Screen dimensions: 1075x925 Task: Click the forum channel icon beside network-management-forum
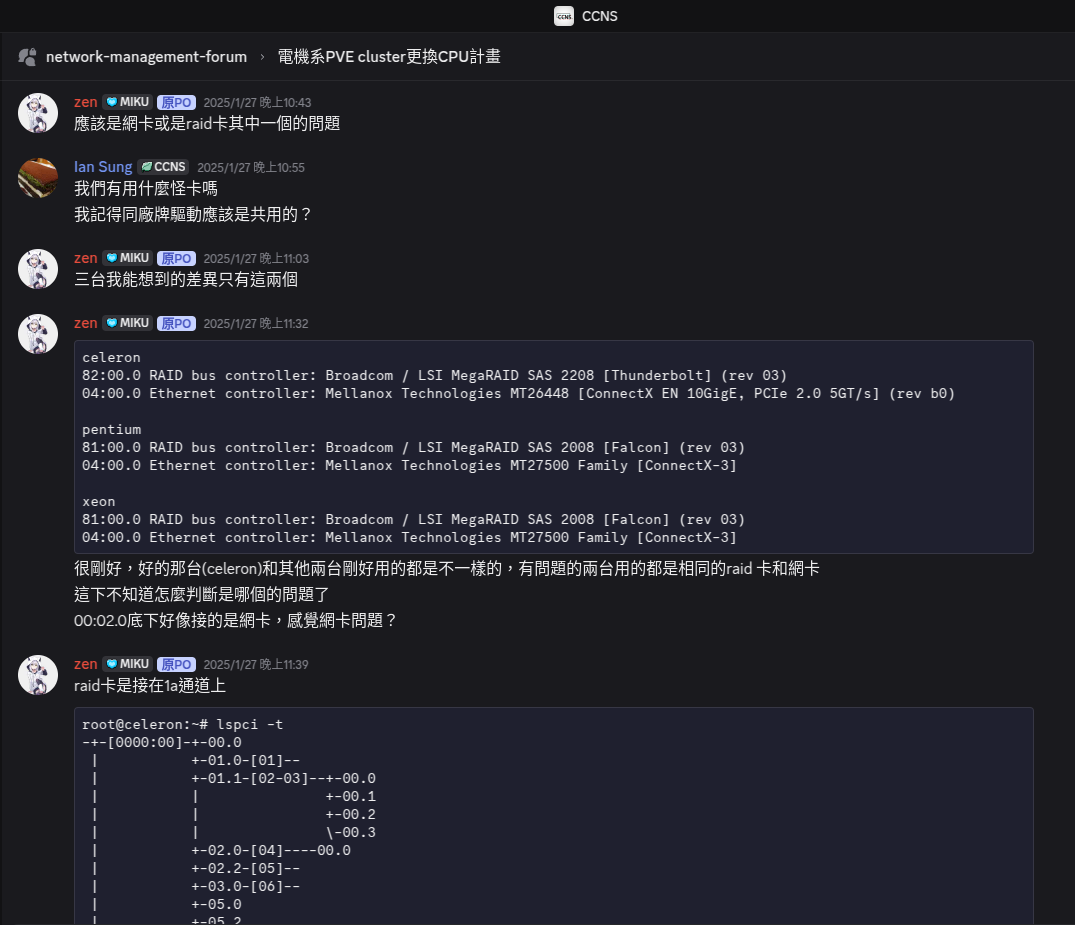[x=27, y=57]
